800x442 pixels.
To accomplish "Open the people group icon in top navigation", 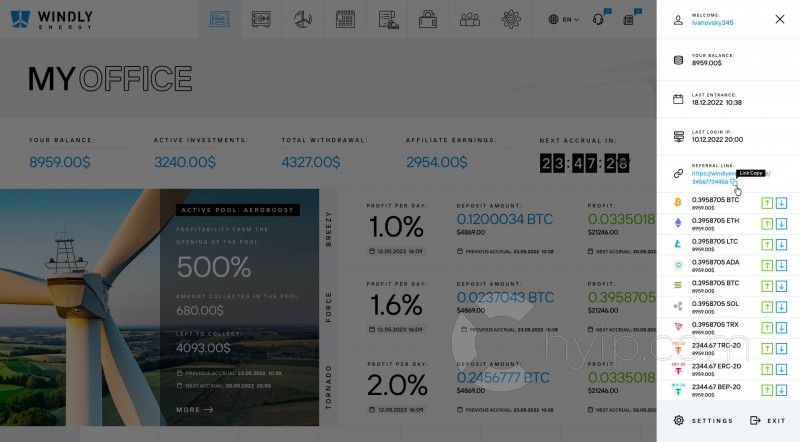I will [x=469, y=19].
